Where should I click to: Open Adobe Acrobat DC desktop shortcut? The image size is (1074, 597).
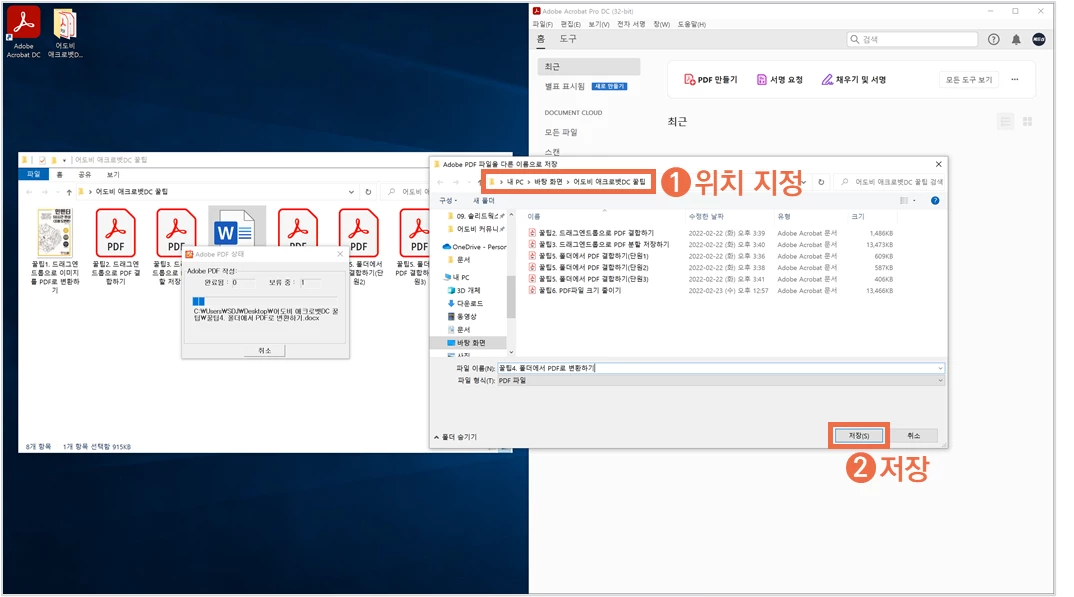pyautogui.click(x=23, y=32)
